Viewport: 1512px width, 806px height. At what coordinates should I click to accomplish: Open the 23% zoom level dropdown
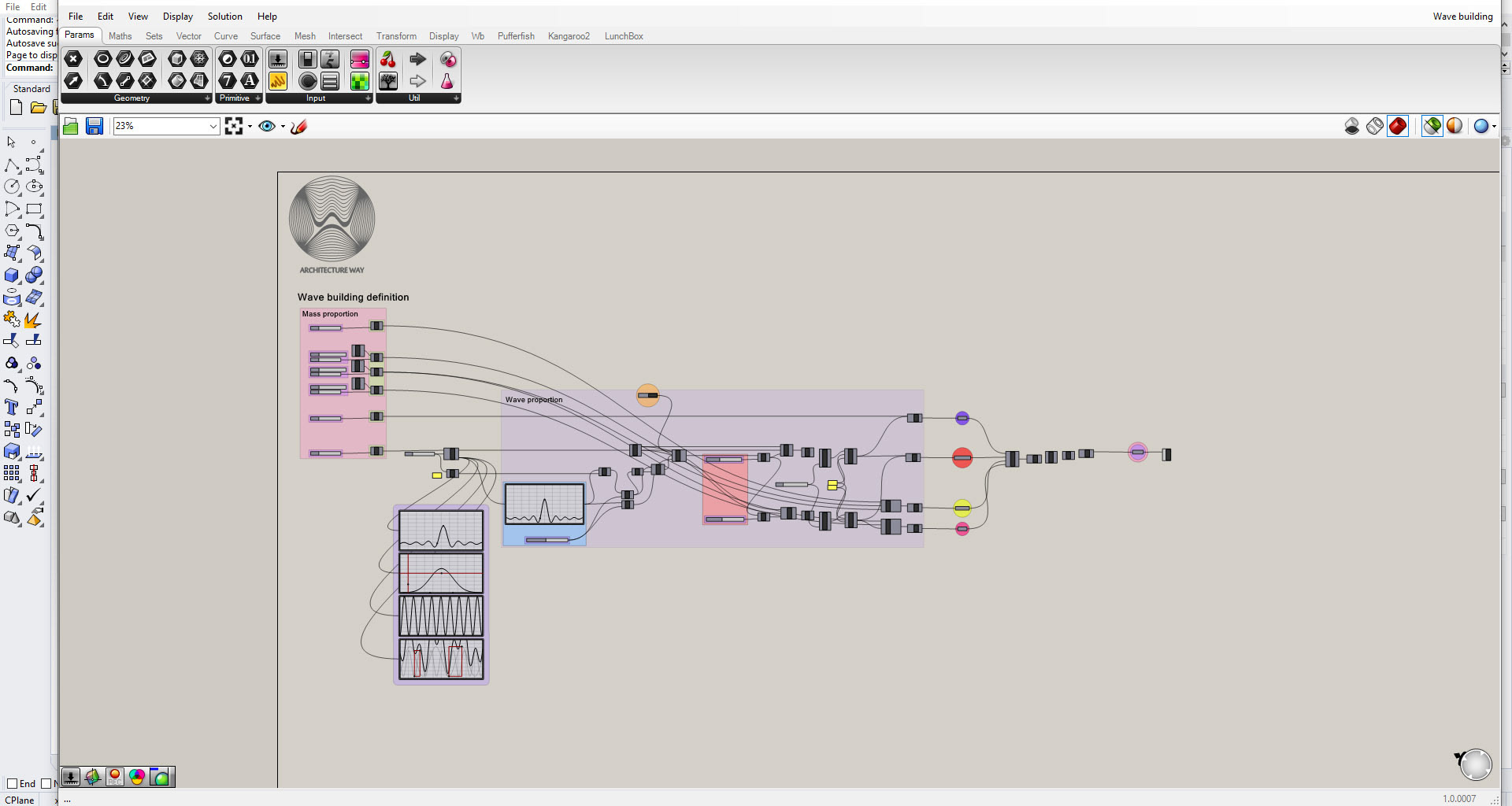[x=213, y=126]
